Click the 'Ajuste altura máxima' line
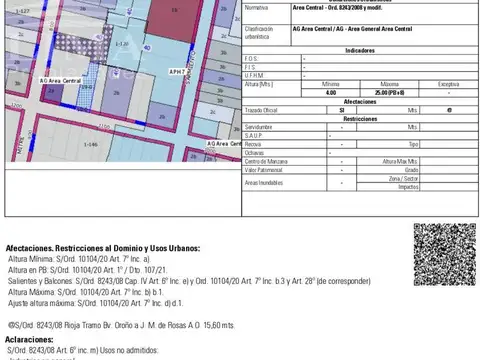This screenshot has height=360, width=480. (96, 303)
